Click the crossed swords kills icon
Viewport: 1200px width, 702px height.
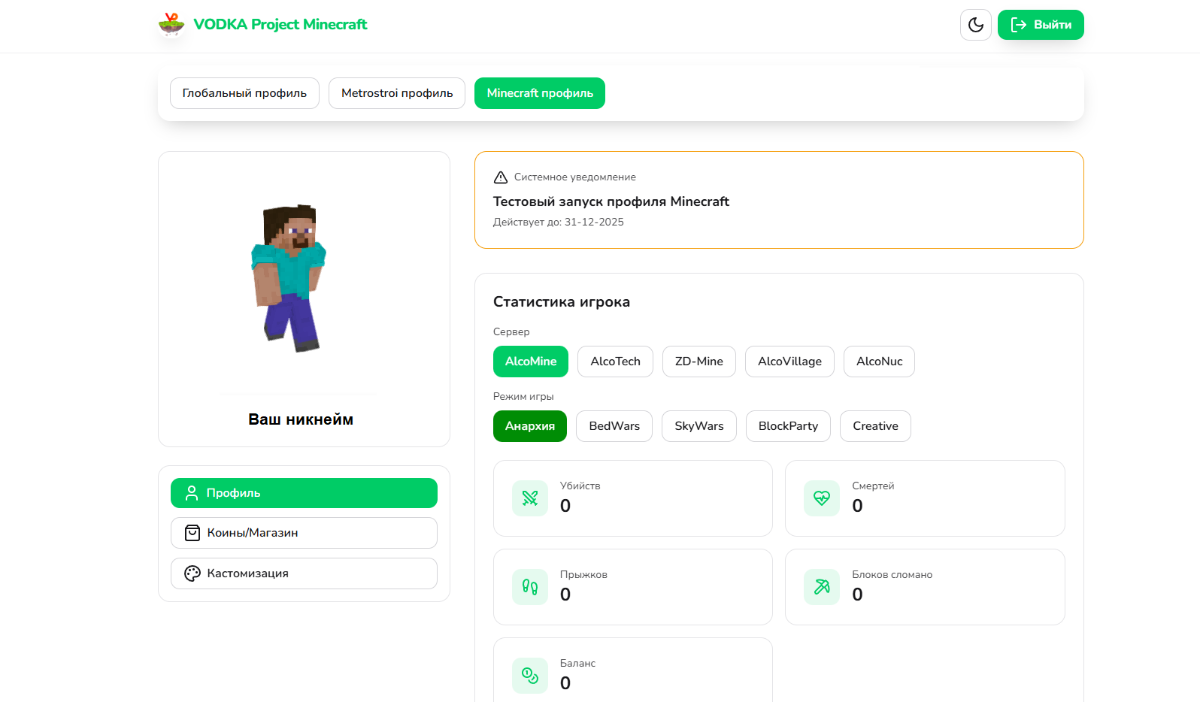529,498
